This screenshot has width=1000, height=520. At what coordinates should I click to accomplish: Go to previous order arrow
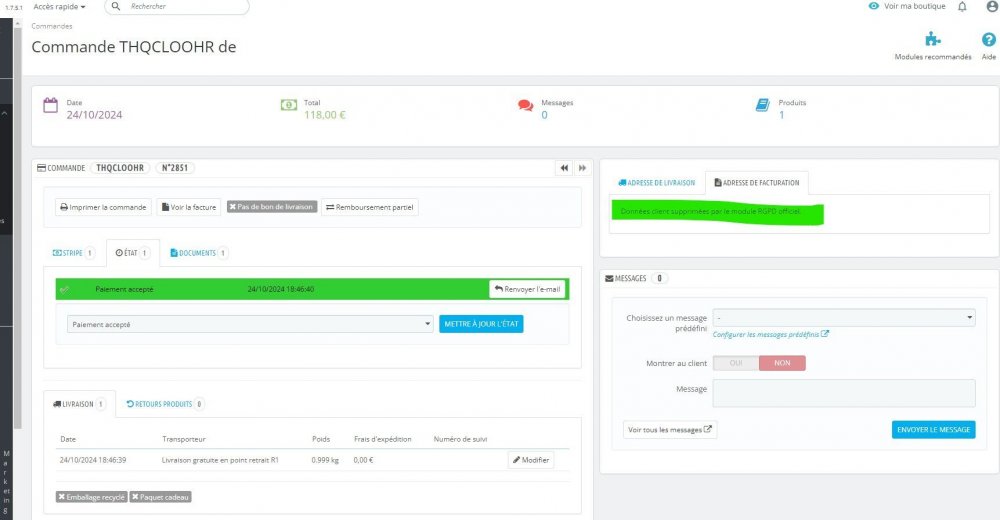(x=564, y=168)
